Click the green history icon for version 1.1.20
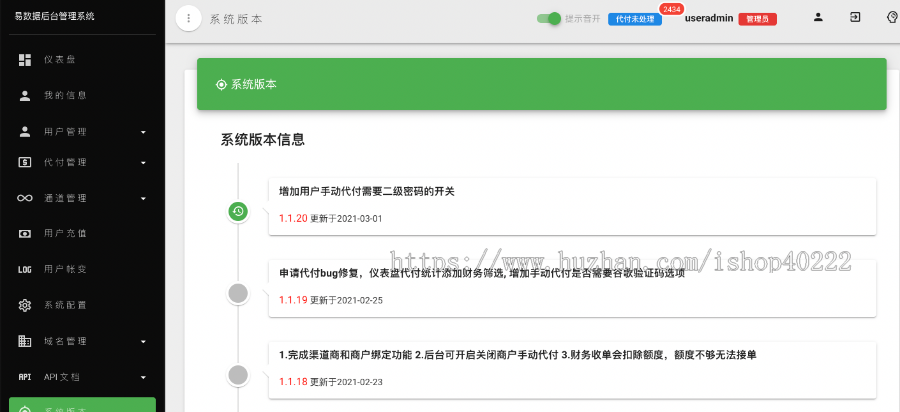Viewport: 900px width, 412px height. (238, 211)
